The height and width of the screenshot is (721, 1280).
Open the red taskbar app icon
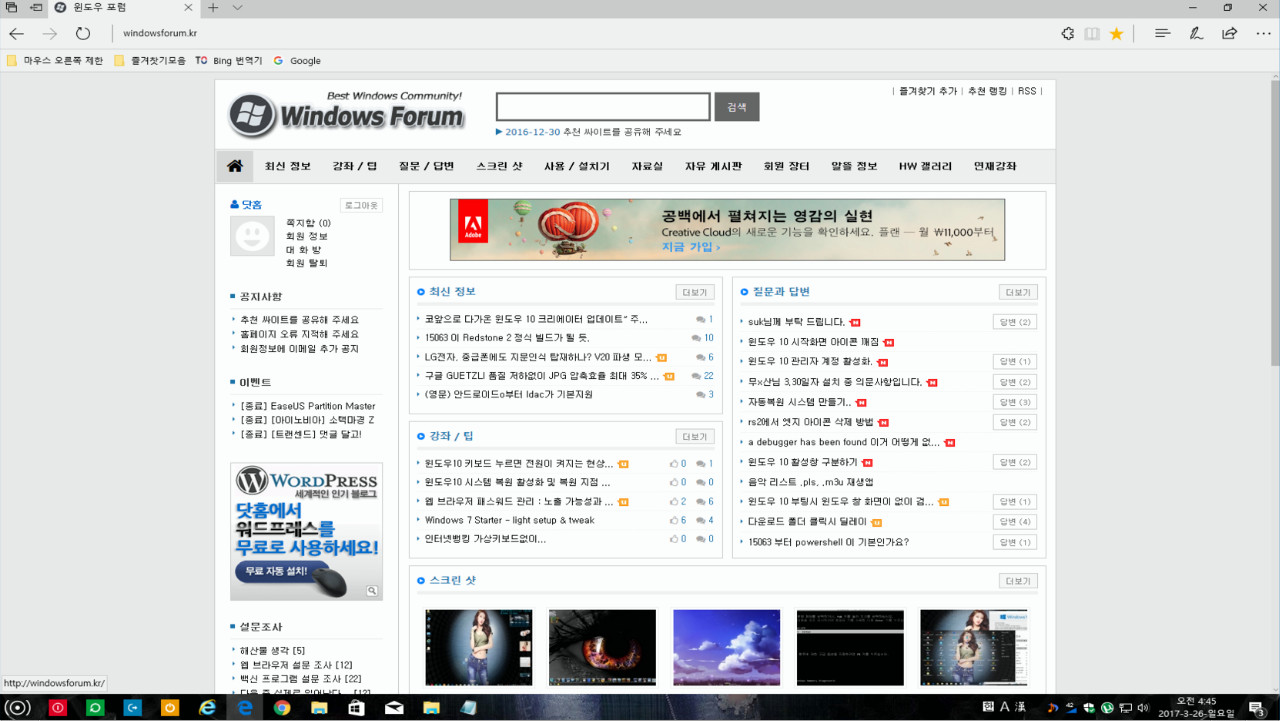click(x=59, y=708)
